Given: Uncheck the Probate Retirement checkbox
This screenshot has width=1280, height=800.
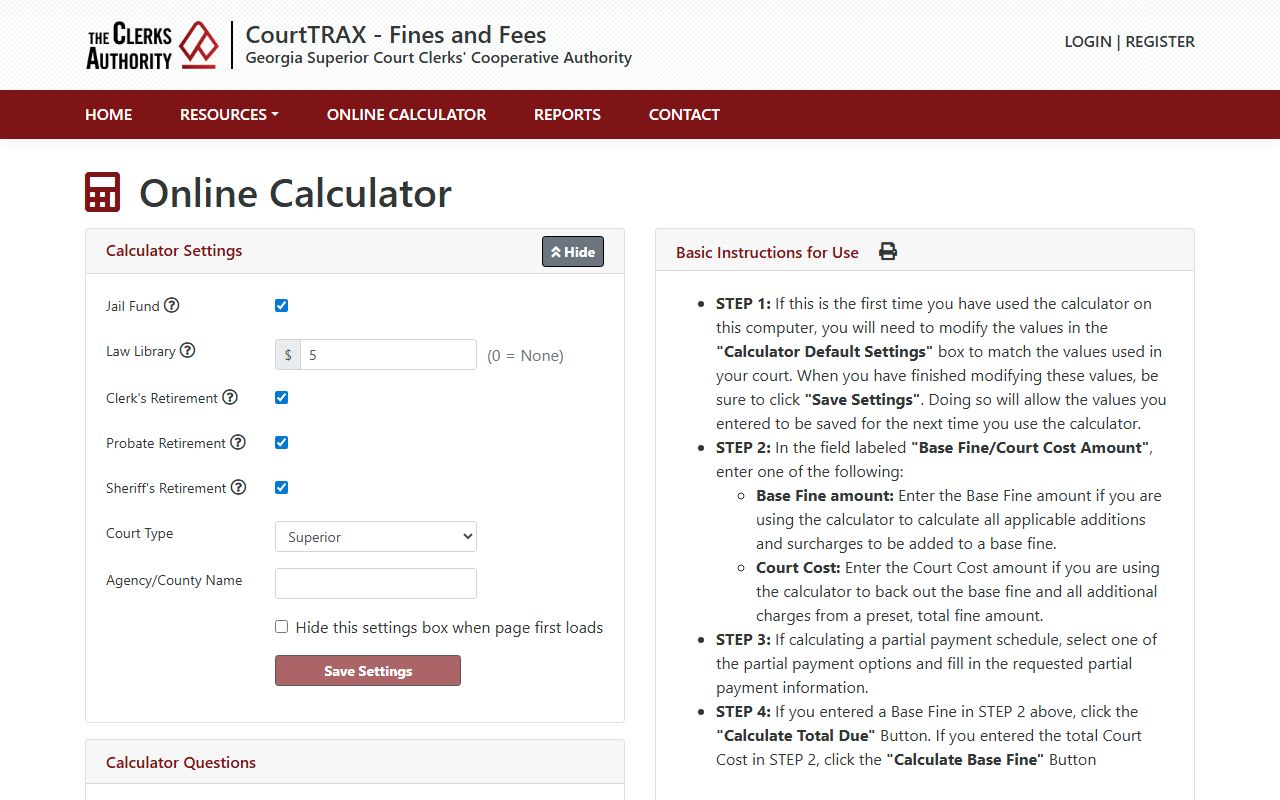Looking at the screenshot, I should tap(281, 442).
